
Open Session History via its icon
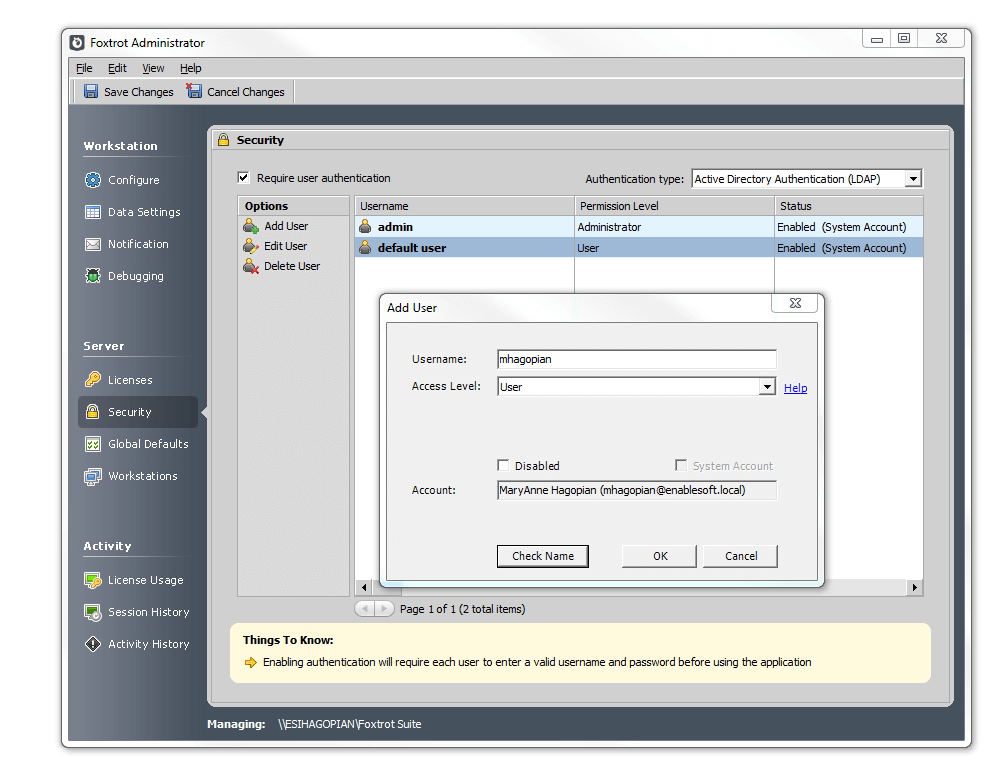(x=93, y=612)
